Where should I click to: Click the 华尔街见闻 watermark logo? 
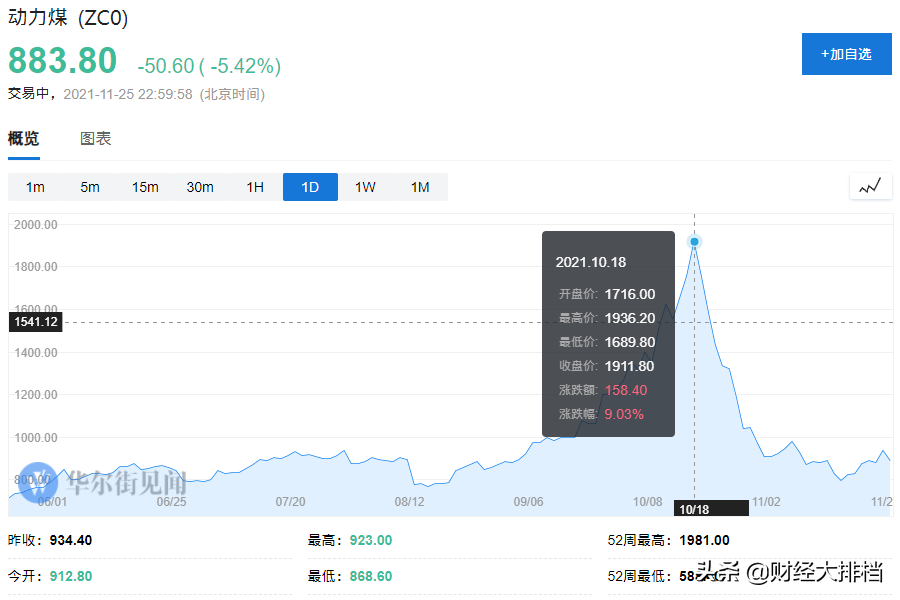pos(40,482)
